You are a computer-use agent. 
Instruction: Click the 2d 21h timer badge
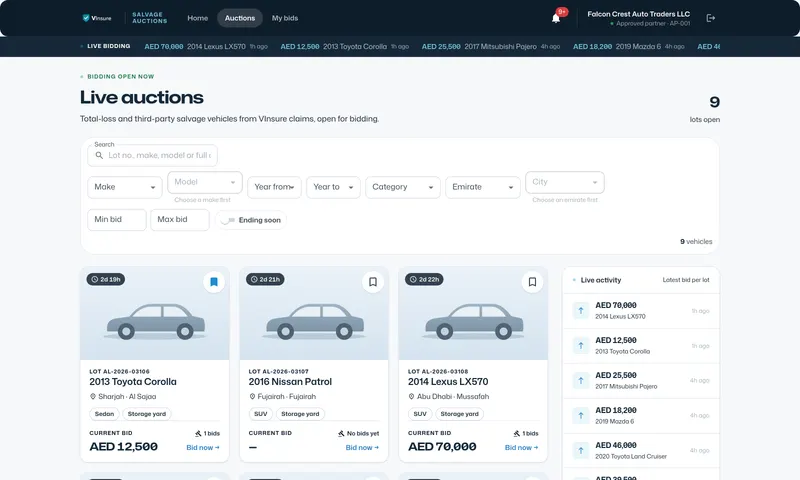[x=265, y=279]
